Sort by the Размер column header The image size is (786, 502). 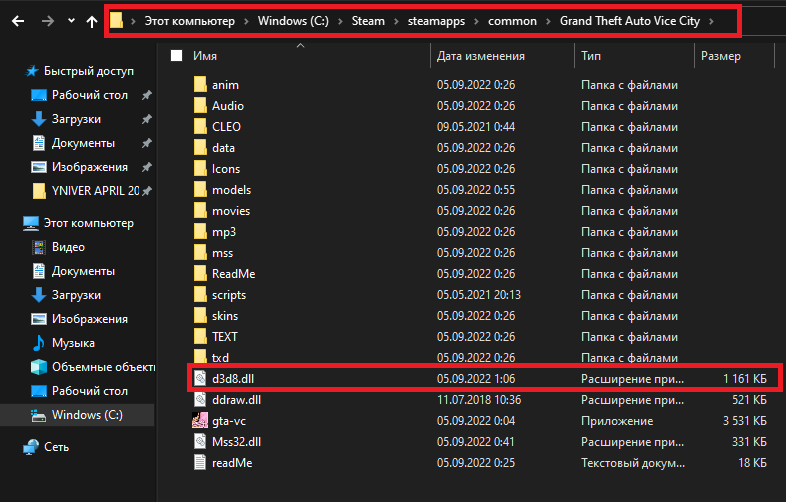(x=721, y=56)
